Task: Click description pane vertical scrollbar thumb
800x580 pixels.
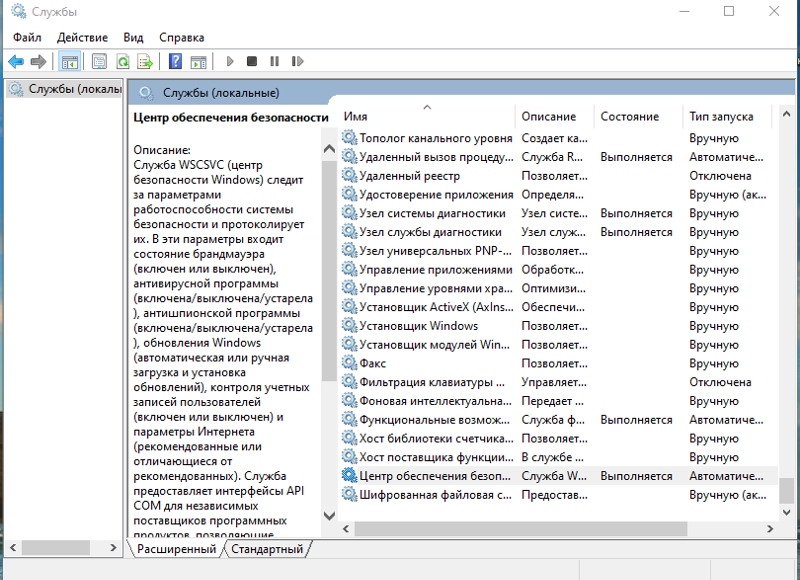Action: (x=330, y=270)
